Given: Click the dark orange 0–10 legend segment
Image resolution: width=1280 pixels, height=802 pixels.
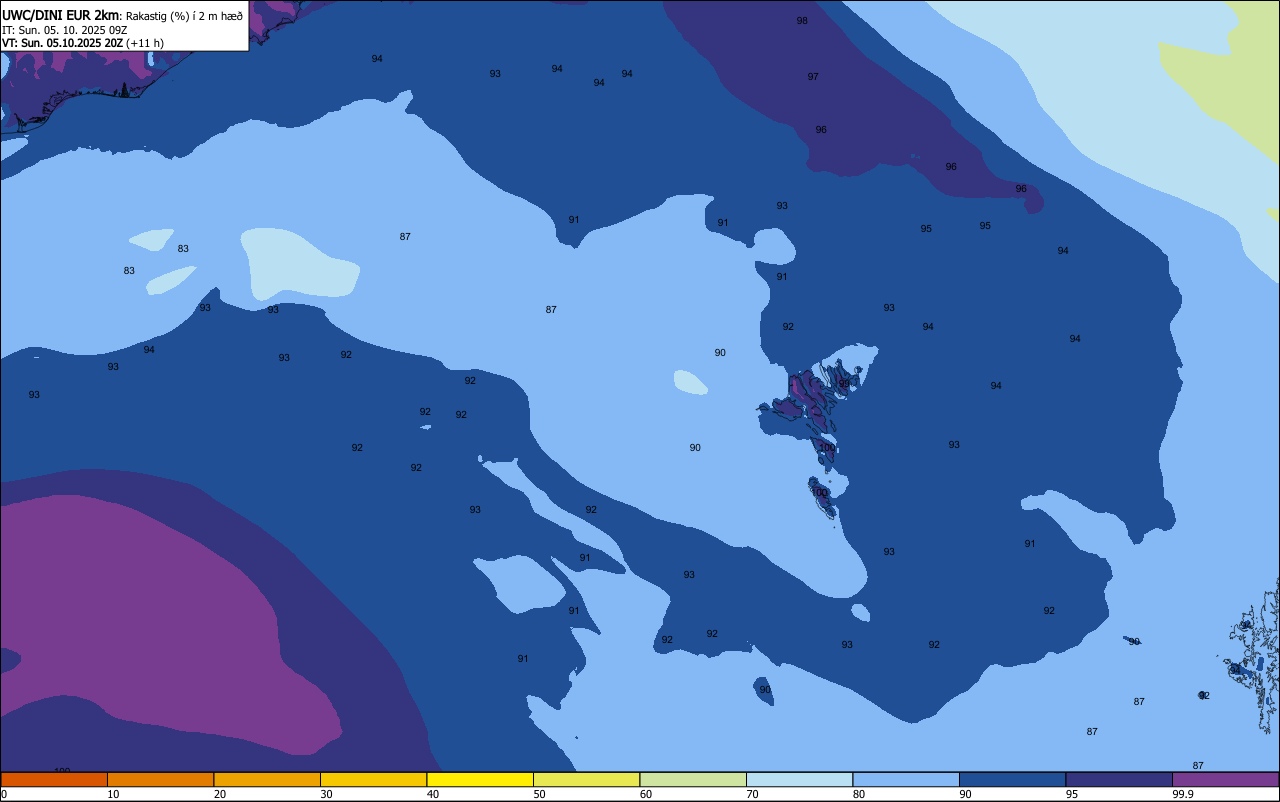Looking at the screenshot, I should (54, 779).
